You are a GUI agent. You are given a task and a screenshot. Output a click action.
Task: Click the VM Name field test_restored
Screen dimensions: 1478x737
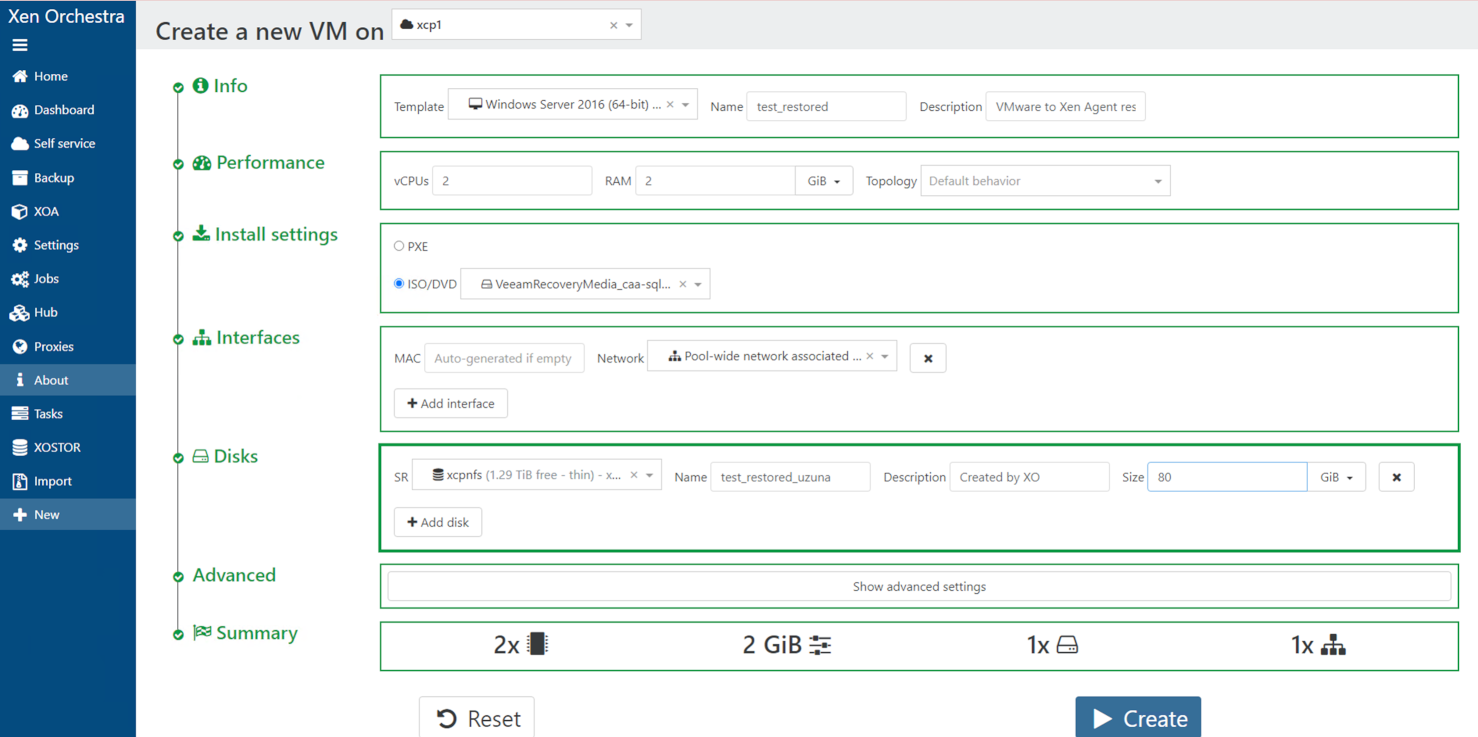pos(826,107)
